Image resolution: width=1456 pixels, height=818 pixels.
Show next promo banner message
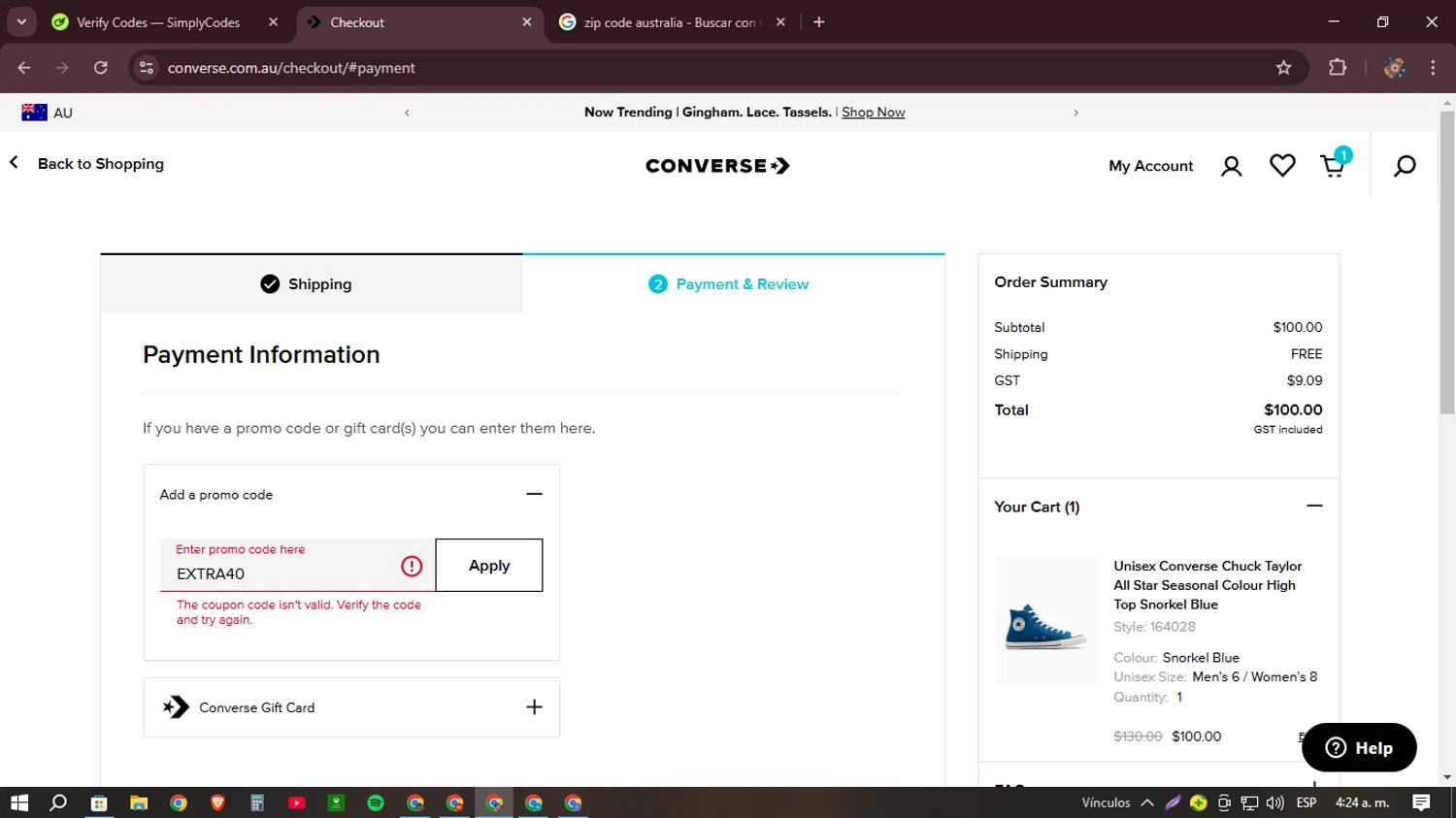pos(1075,113)
